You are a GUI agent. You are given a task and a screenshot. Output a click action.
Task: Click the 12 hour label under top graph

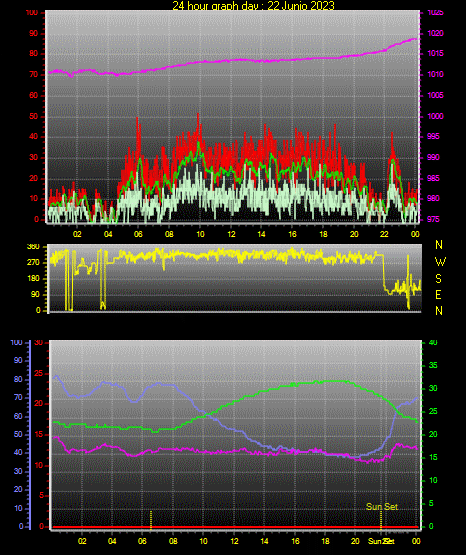click(231, 234)
